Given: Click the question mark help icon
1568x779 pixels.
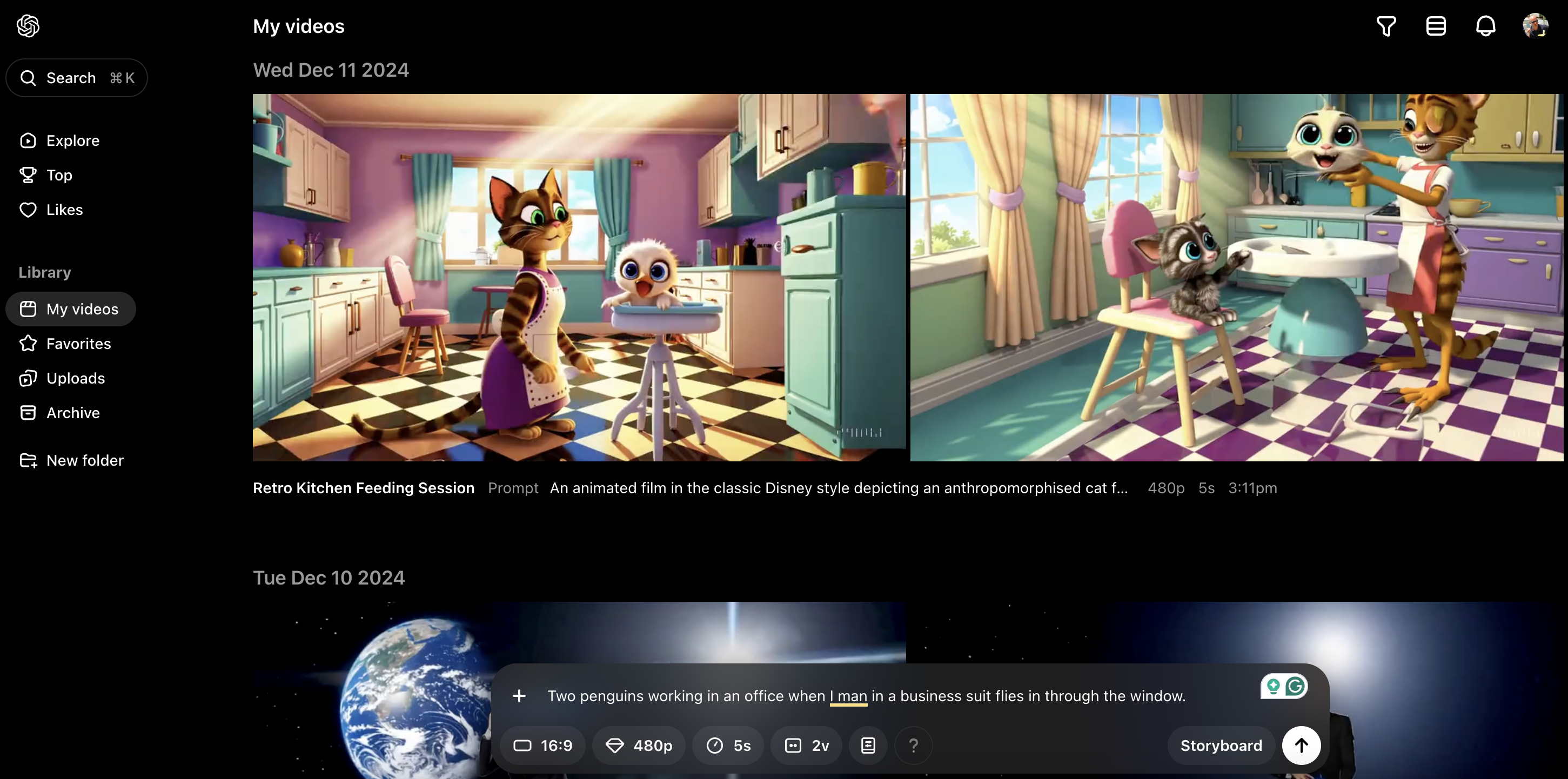Looking at the screenshot, I should 913,746.
